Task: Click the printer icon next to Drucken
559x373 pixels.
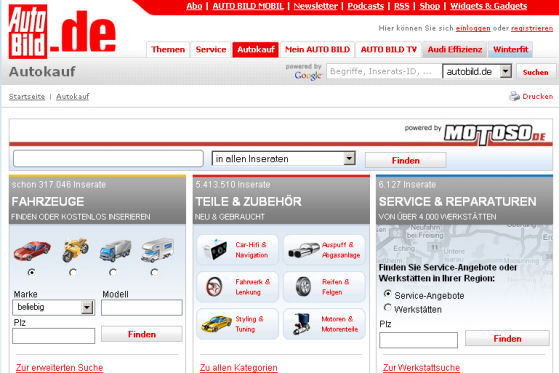Action: (514, 96)
